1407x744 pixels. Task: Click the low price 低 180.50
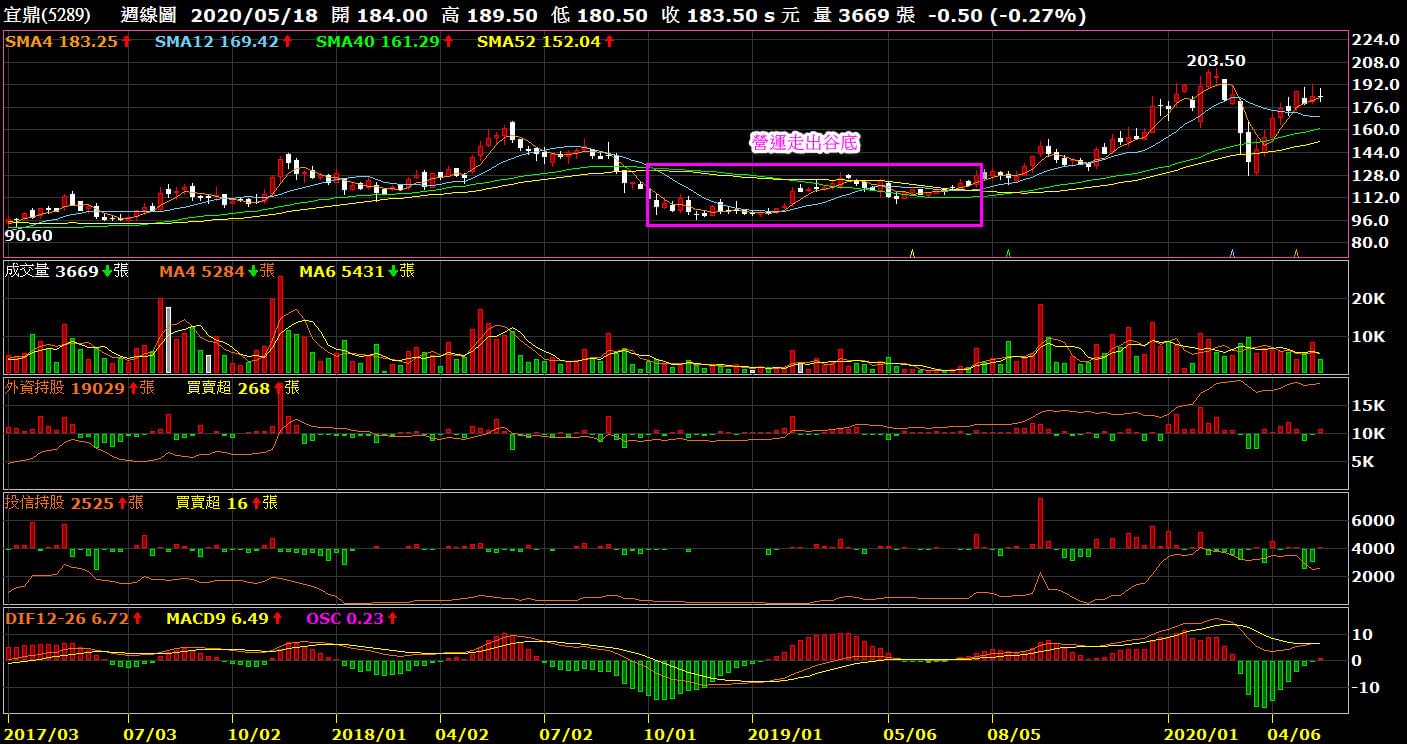[599, 15]
